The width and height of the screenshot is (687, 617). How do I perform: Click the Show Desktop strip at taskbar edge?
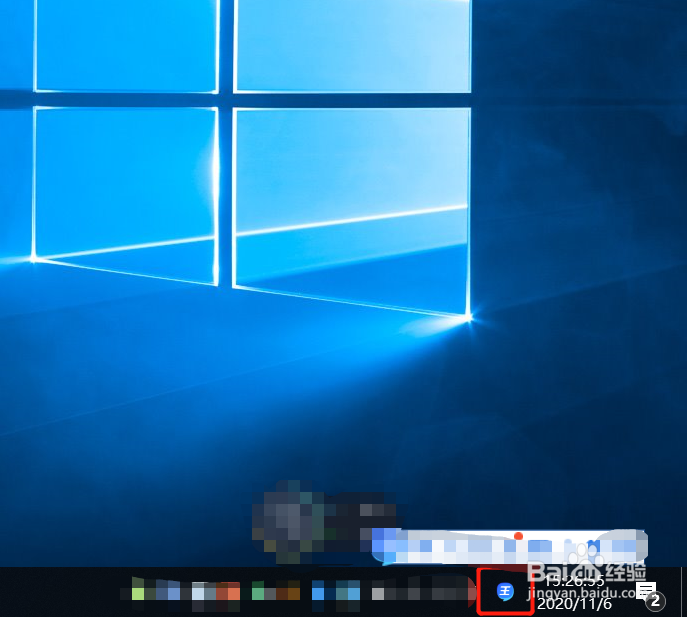click(x=683, y=592)
